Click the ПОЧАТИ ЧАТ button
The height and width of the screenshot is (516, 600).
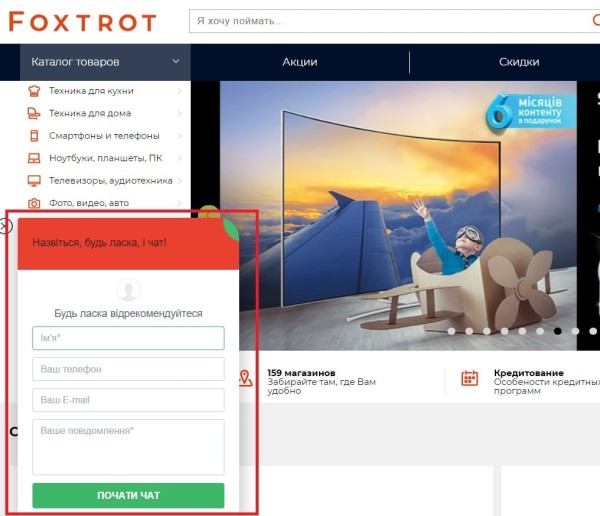click(x=128, y=495)
